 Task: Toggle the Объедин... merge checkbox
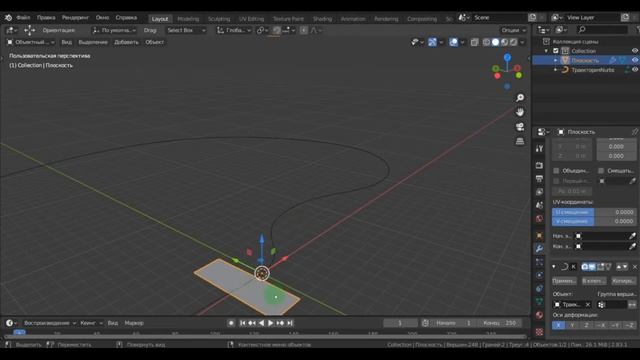(556, 171)
